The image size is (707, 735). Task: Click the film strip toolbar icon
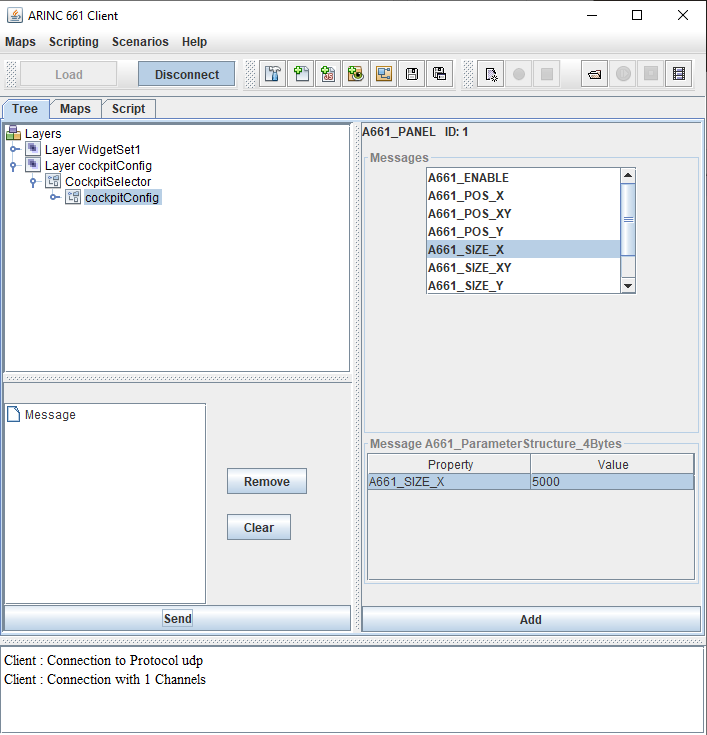(x=679, y=74)
